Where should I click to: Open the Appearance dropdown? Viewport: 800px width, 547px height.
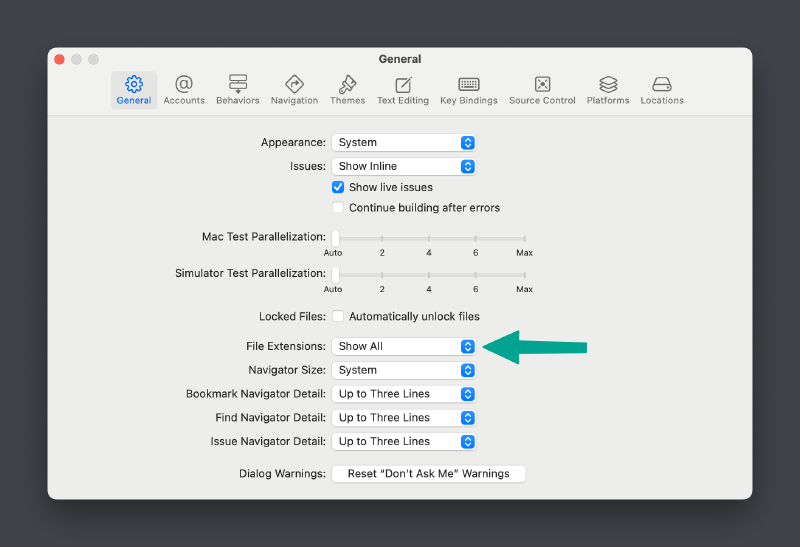[404, 142]
